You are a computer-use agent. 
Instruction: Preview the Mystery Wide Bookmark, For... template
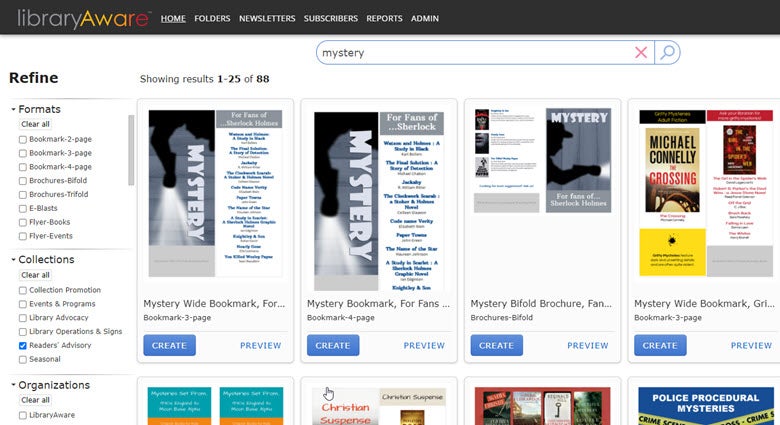(x=260, y=345)
